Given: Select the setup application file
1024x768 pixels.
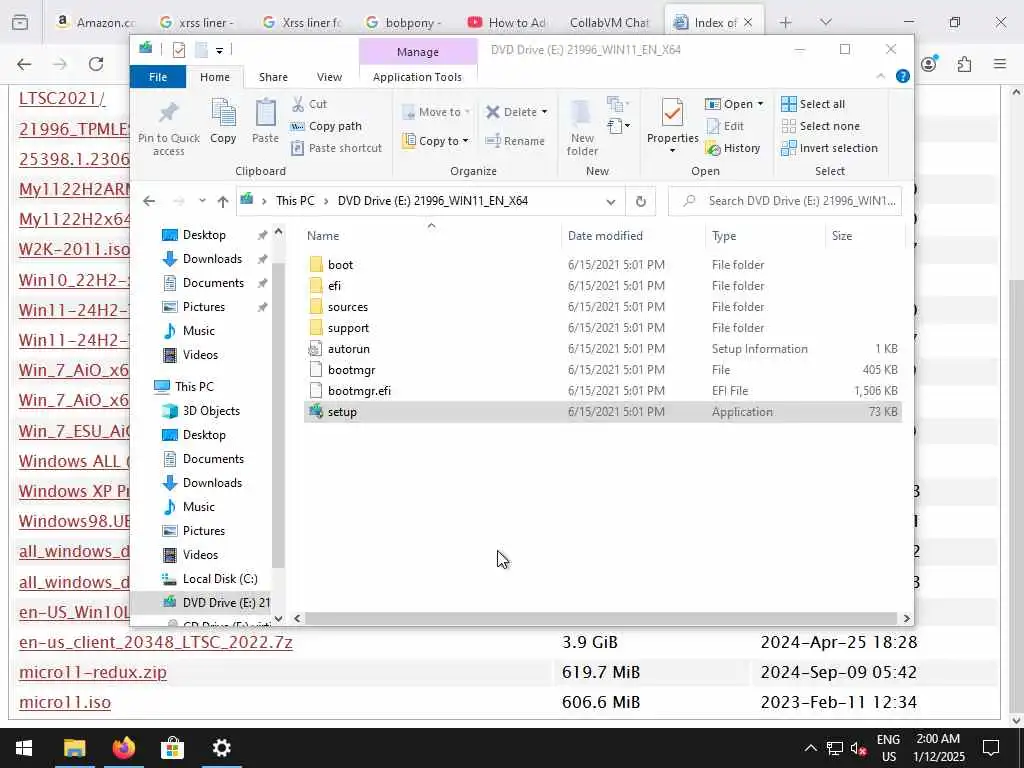Looking at the screenshot, I should tap(602, 412).
